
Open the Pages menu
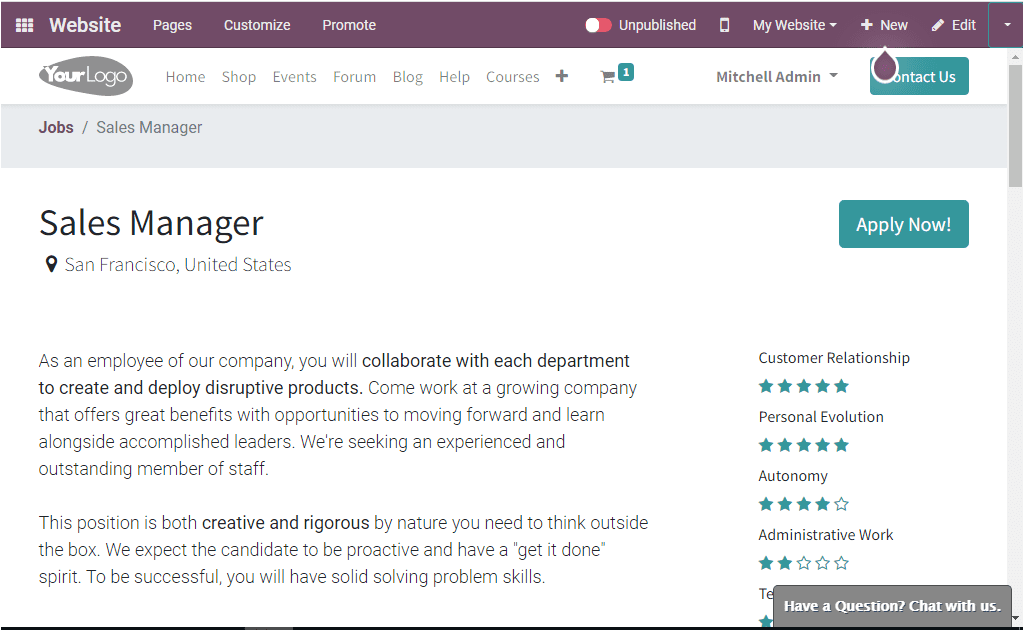click(172, 25)
